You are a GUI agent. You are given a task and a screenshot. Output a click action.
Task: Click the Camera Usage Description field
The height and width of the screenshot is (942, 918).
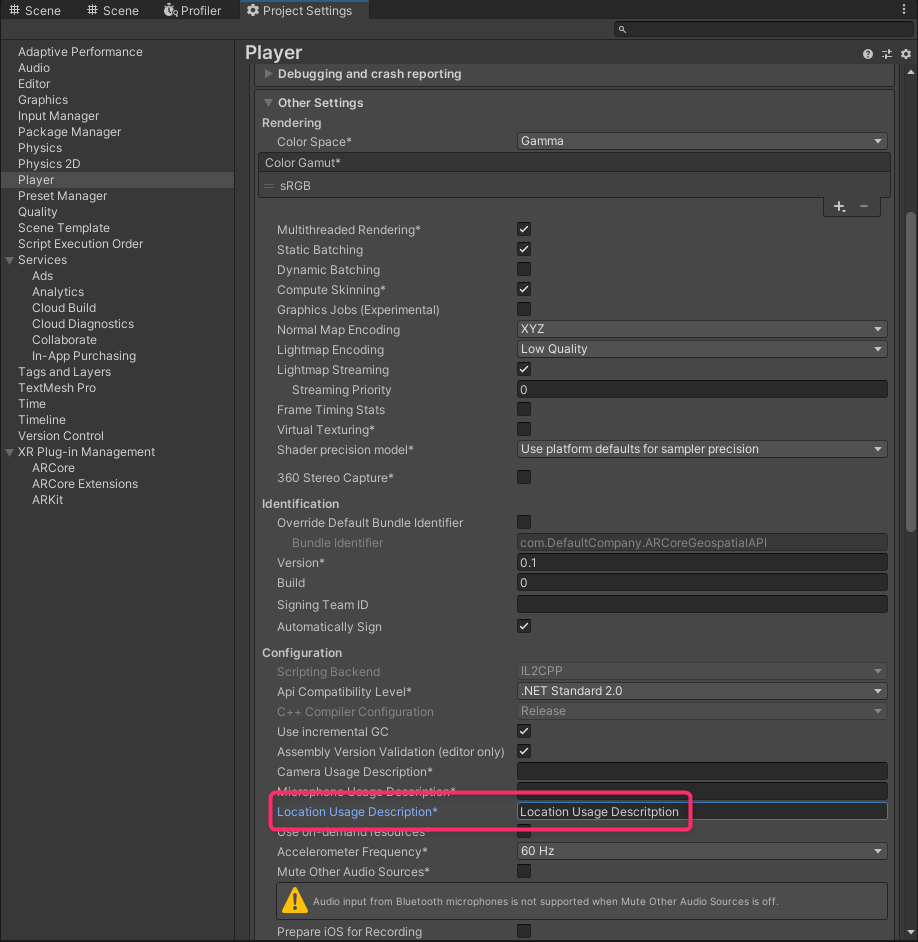[x=702, y=772]
